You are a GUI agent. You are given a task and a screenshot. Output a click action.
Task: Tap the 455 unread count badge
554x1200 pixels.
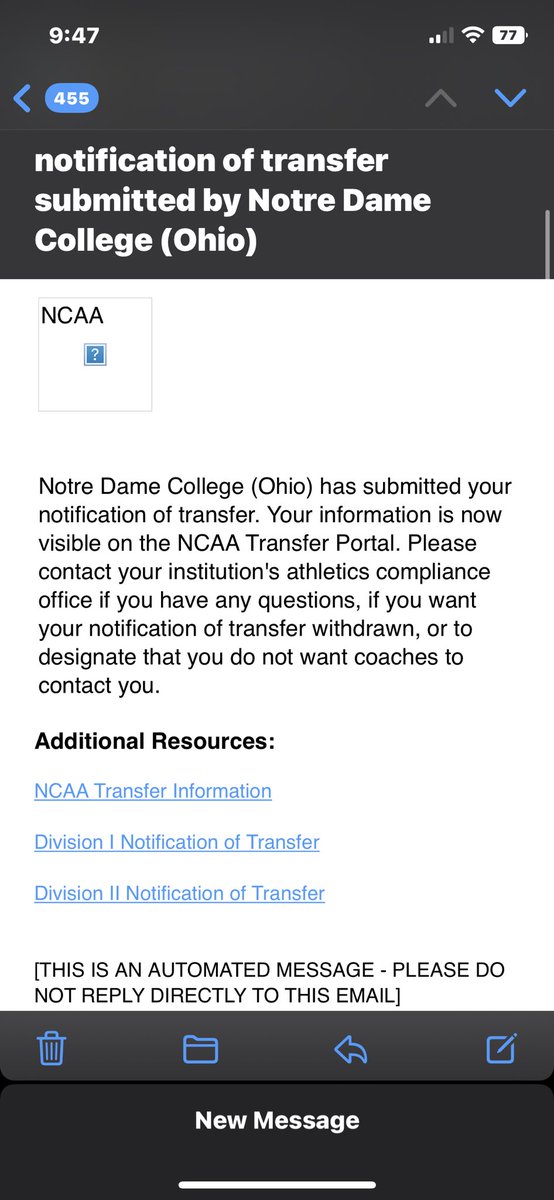(x=71, y=98)
